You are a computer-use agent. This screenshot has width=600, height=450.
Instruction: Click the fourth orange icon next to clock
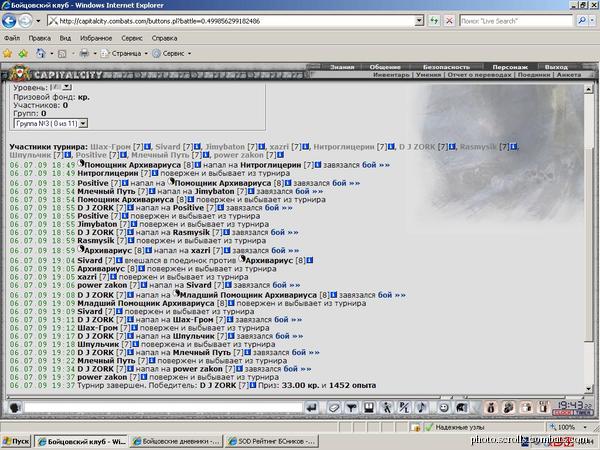click(x=544, y=408)
